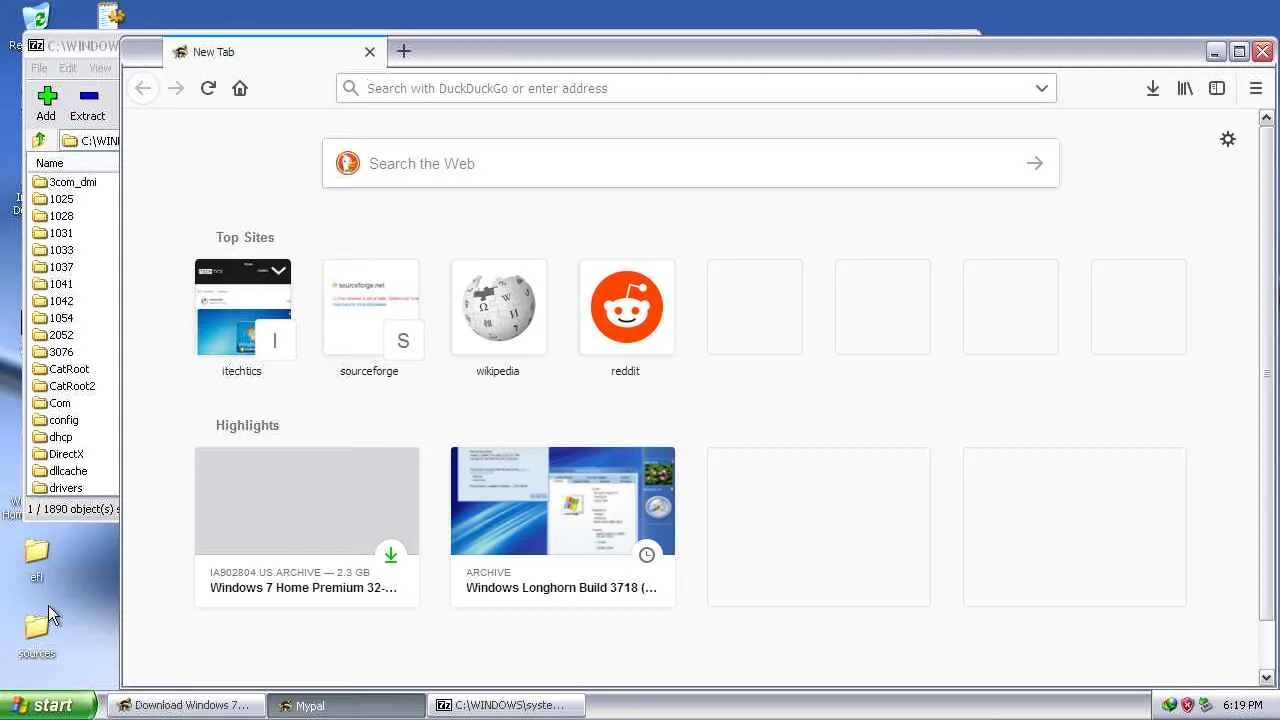This screenshot has width=1280, height=720.
Task: Click the 7-Zip path address field
Action: (x=90, y=141)
